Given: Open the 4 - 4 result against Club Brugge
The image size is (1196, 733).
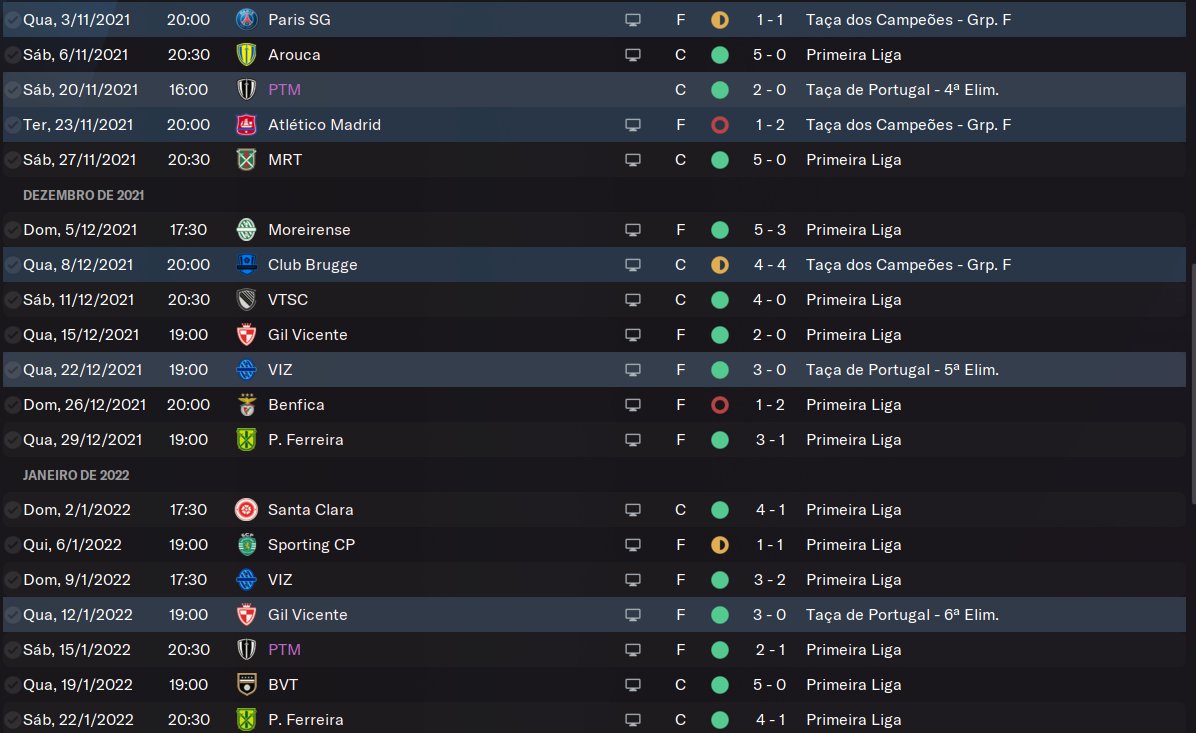Looking at the screenshot, I should pos(770,265).
